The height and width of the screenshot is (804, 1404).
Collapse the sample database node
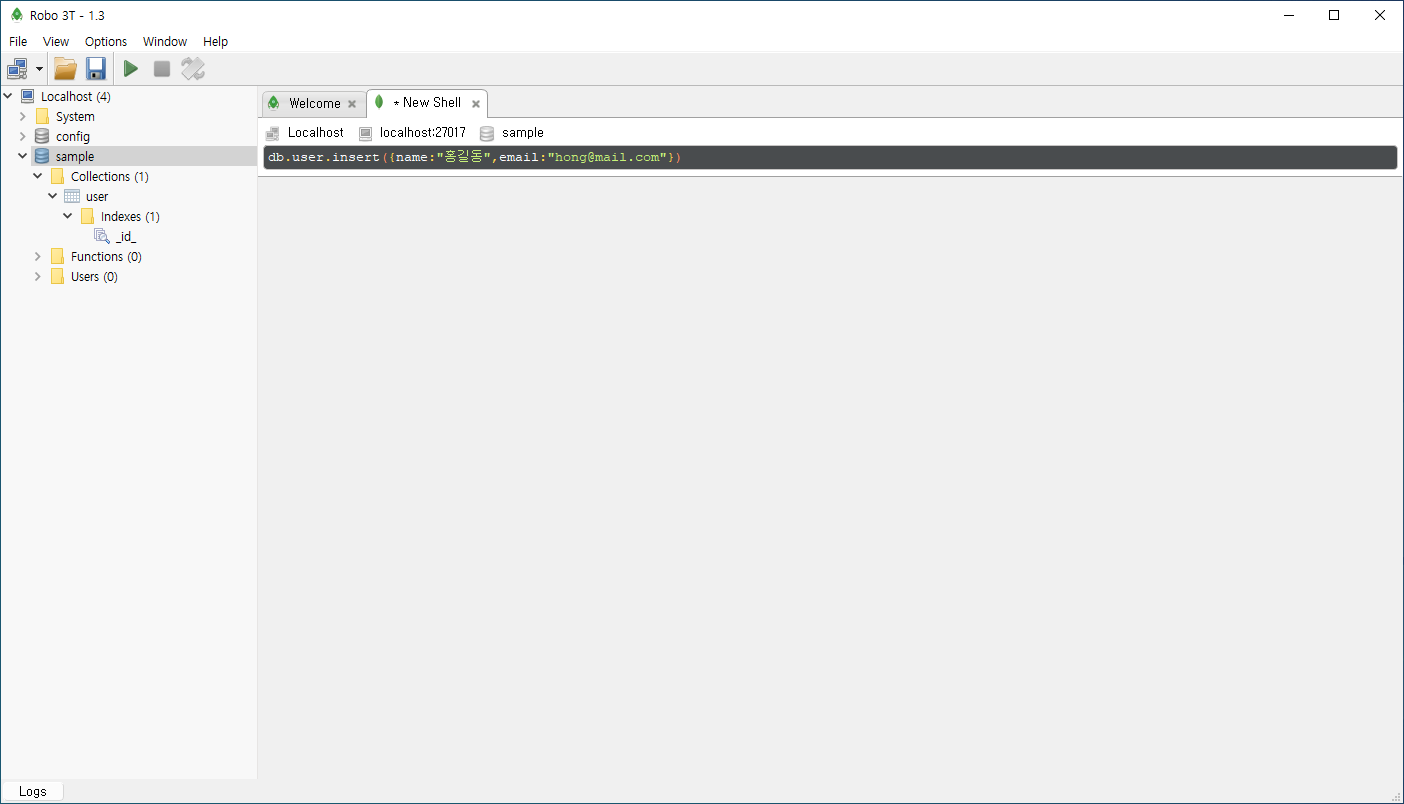pyautogui.click(x=23, y=156)
